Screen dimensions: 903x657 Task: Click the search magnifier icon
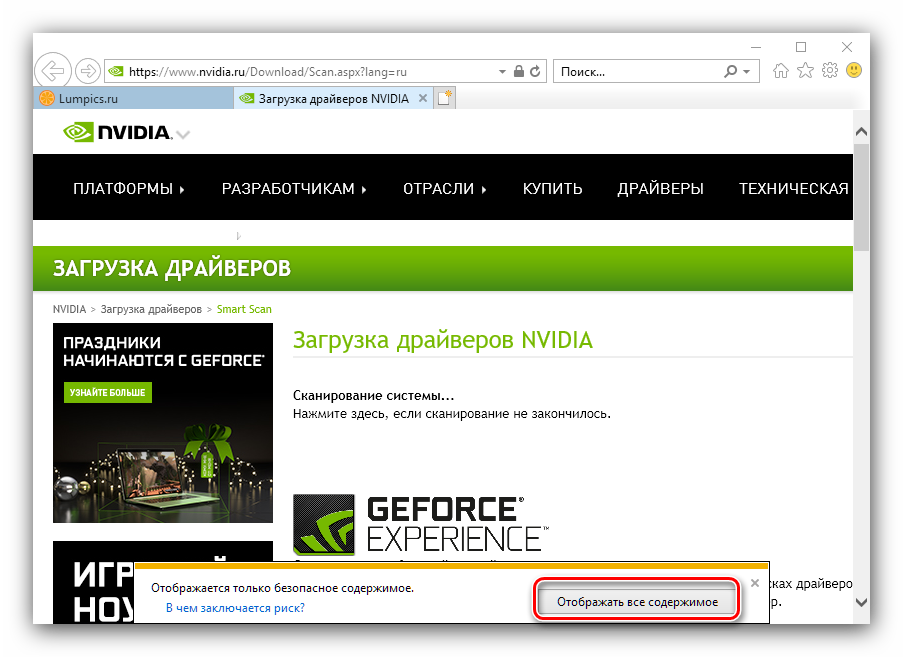731,72
